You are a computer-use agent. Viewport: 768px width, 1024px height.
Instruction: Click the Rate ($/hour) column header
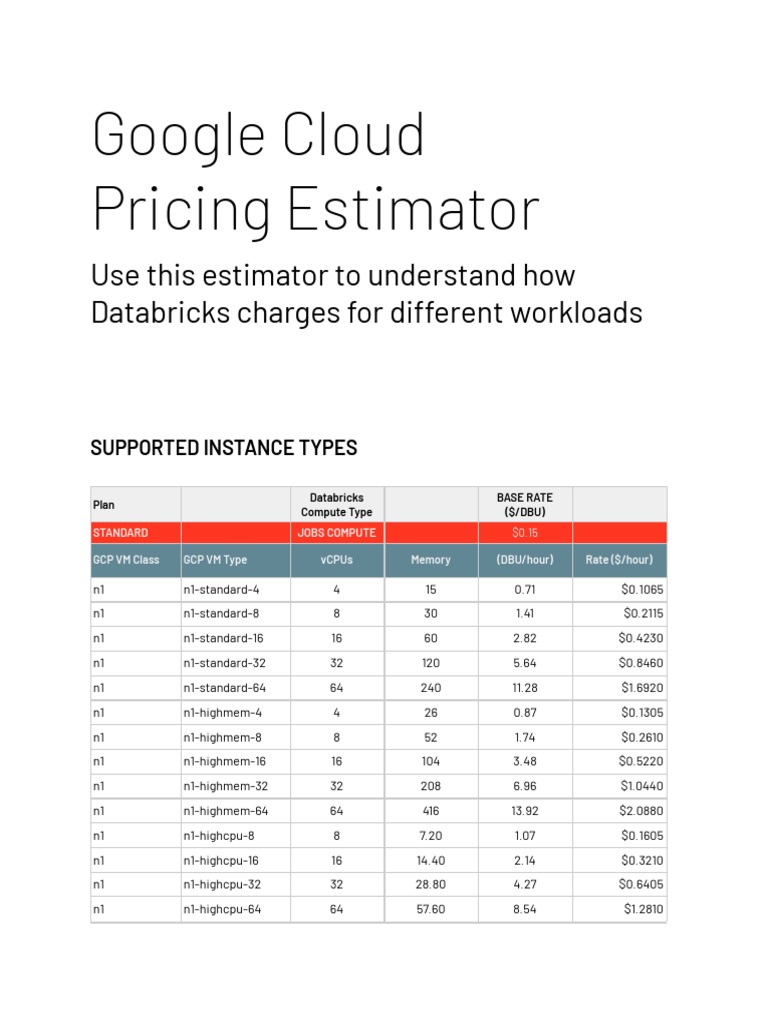click(x=619, y=560)
